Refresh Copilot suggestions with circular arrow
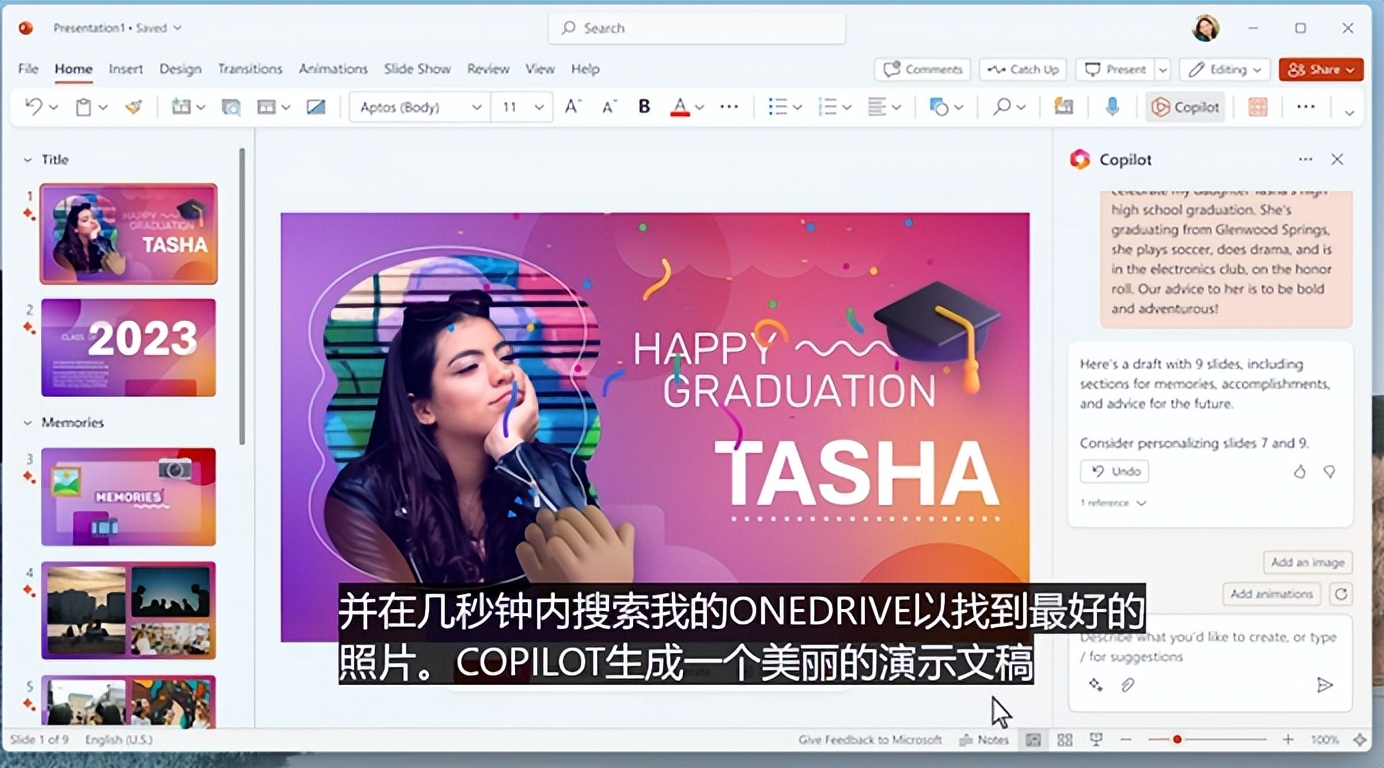Viewport: 1384px width, 768px height. coord(1341,594)
